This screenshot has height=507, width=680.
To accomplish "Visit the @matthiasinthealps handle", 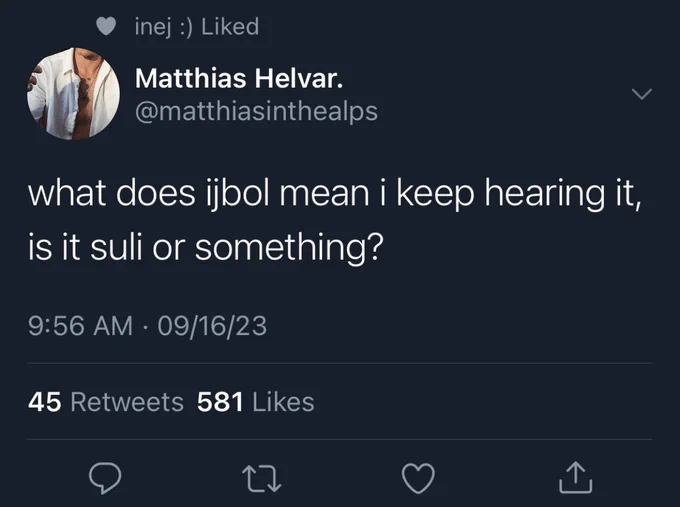I will [256, 112].
